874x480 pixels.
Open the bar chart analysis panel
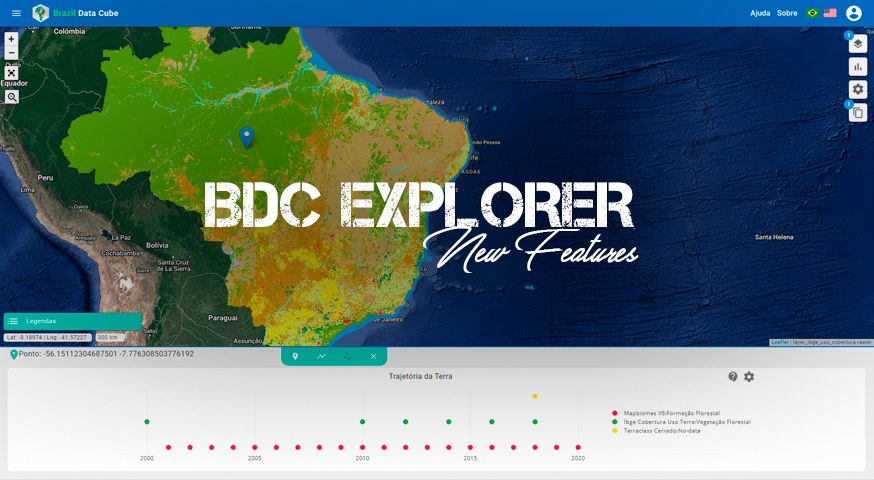(857, 67)
